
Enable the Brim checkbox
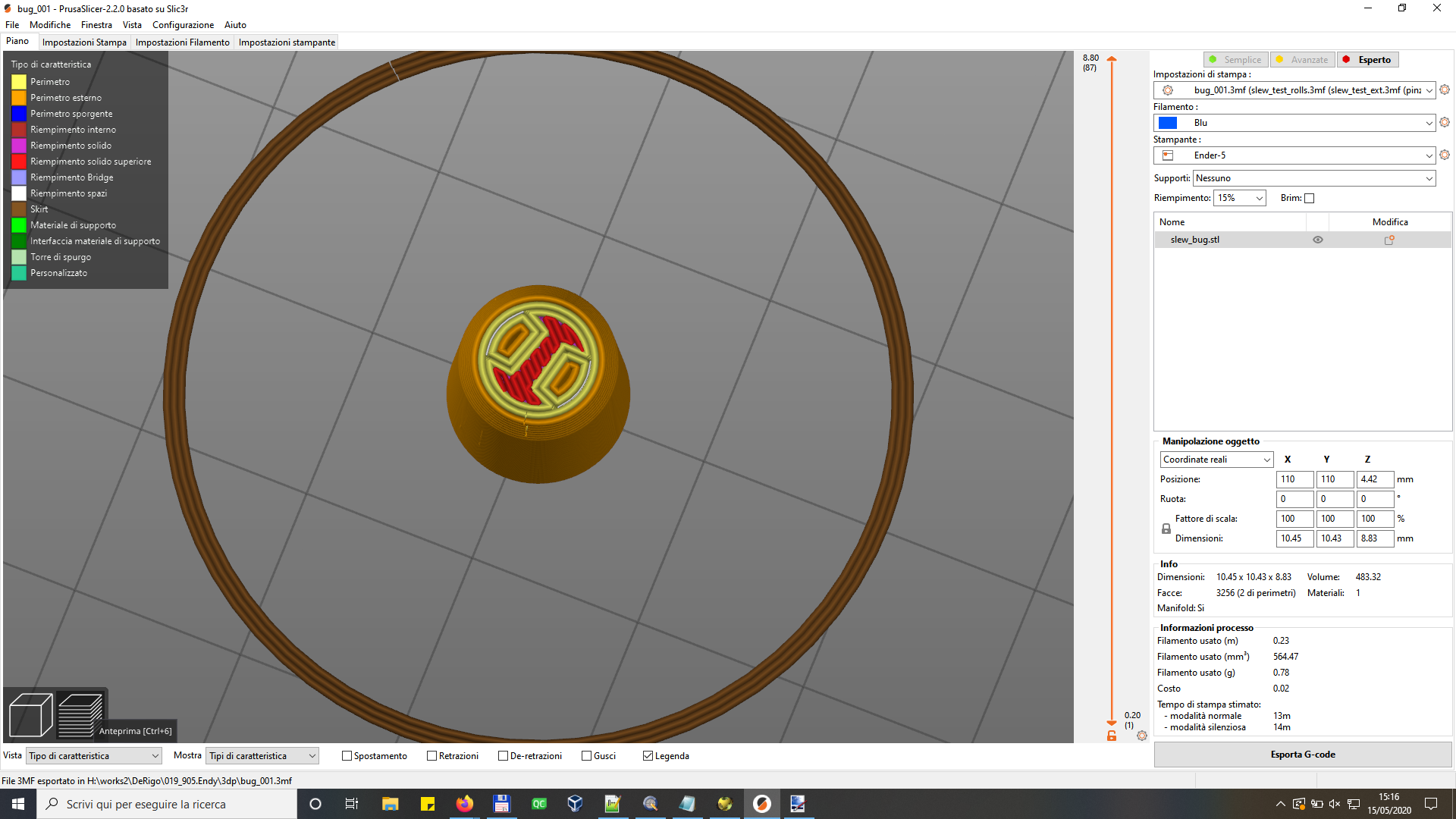(1309, 198)
